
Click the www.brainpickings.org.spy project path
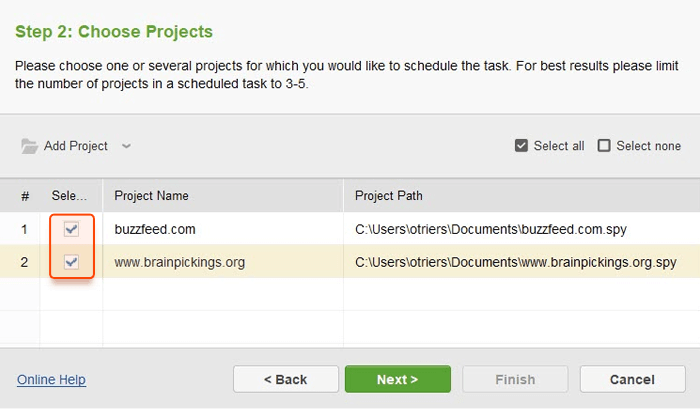pos(516,262)
